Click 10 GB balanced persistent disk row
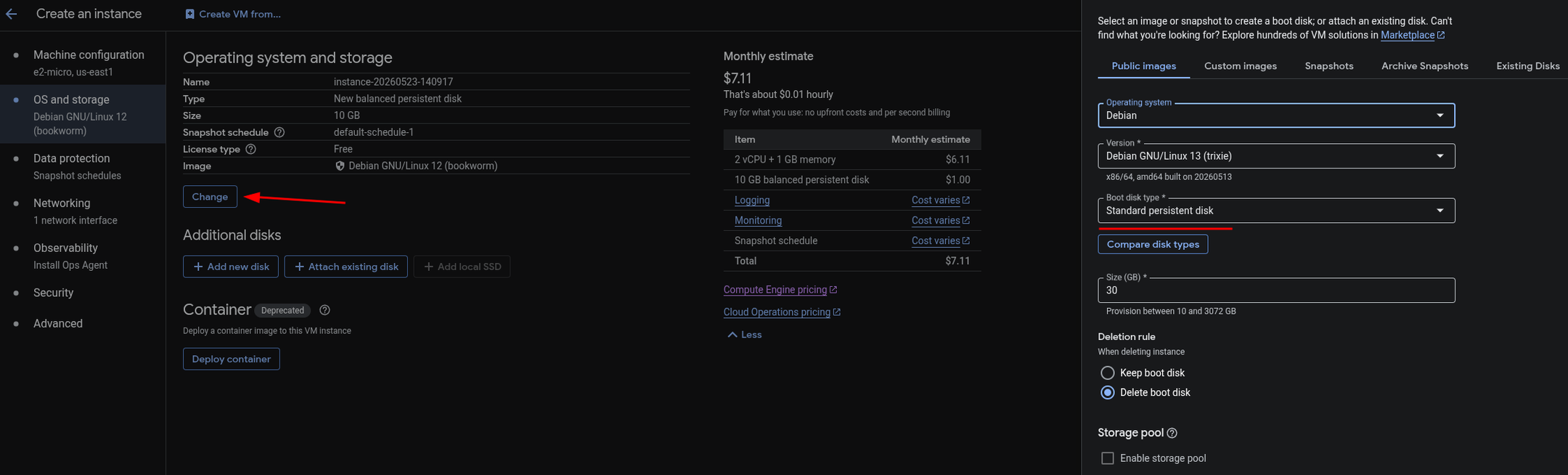This screenshot has width=1568, height=475. click(852, 180)
